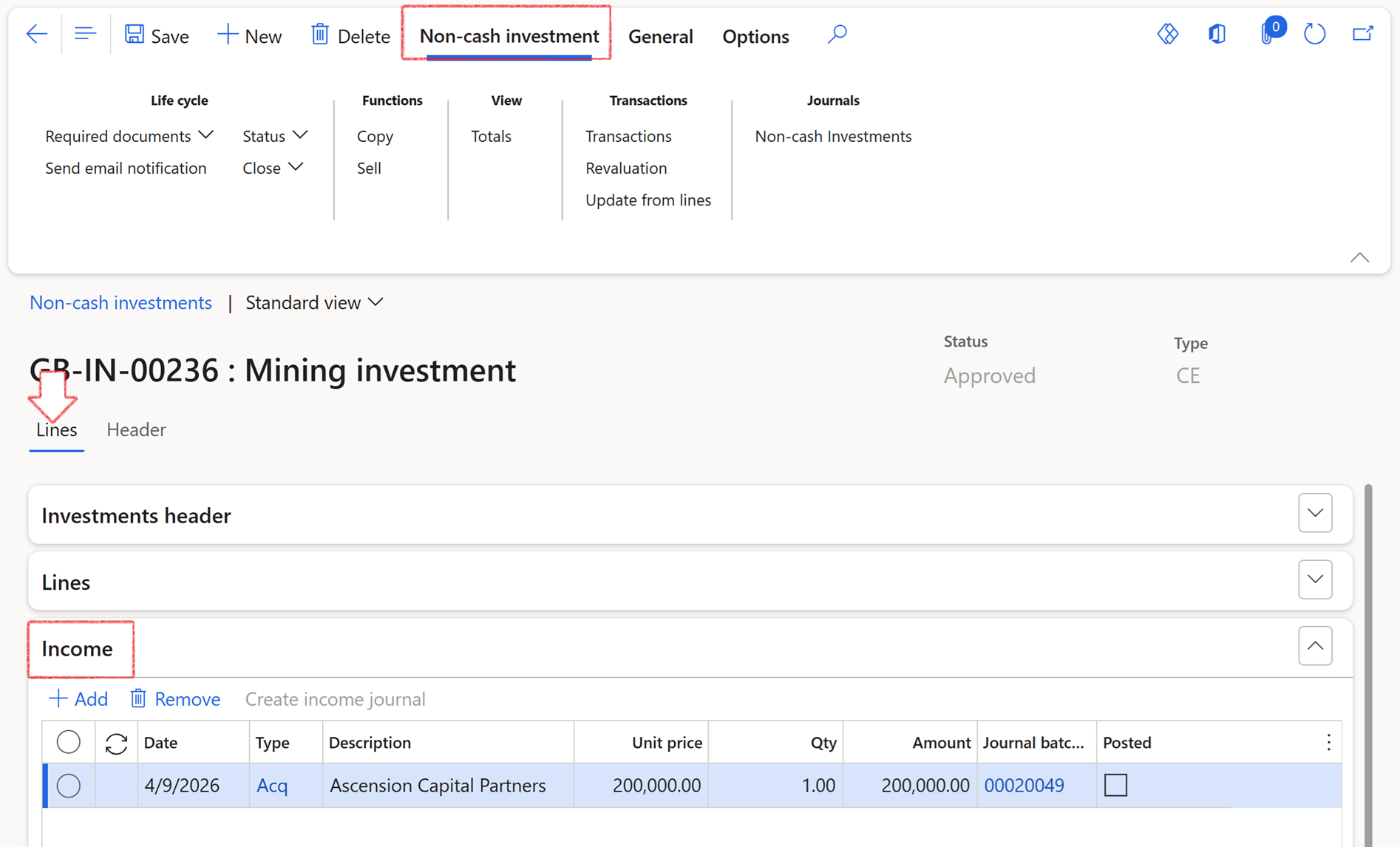Expand the Investments header section
This screenshot has height=847, width=1400.
[1315, 513]
